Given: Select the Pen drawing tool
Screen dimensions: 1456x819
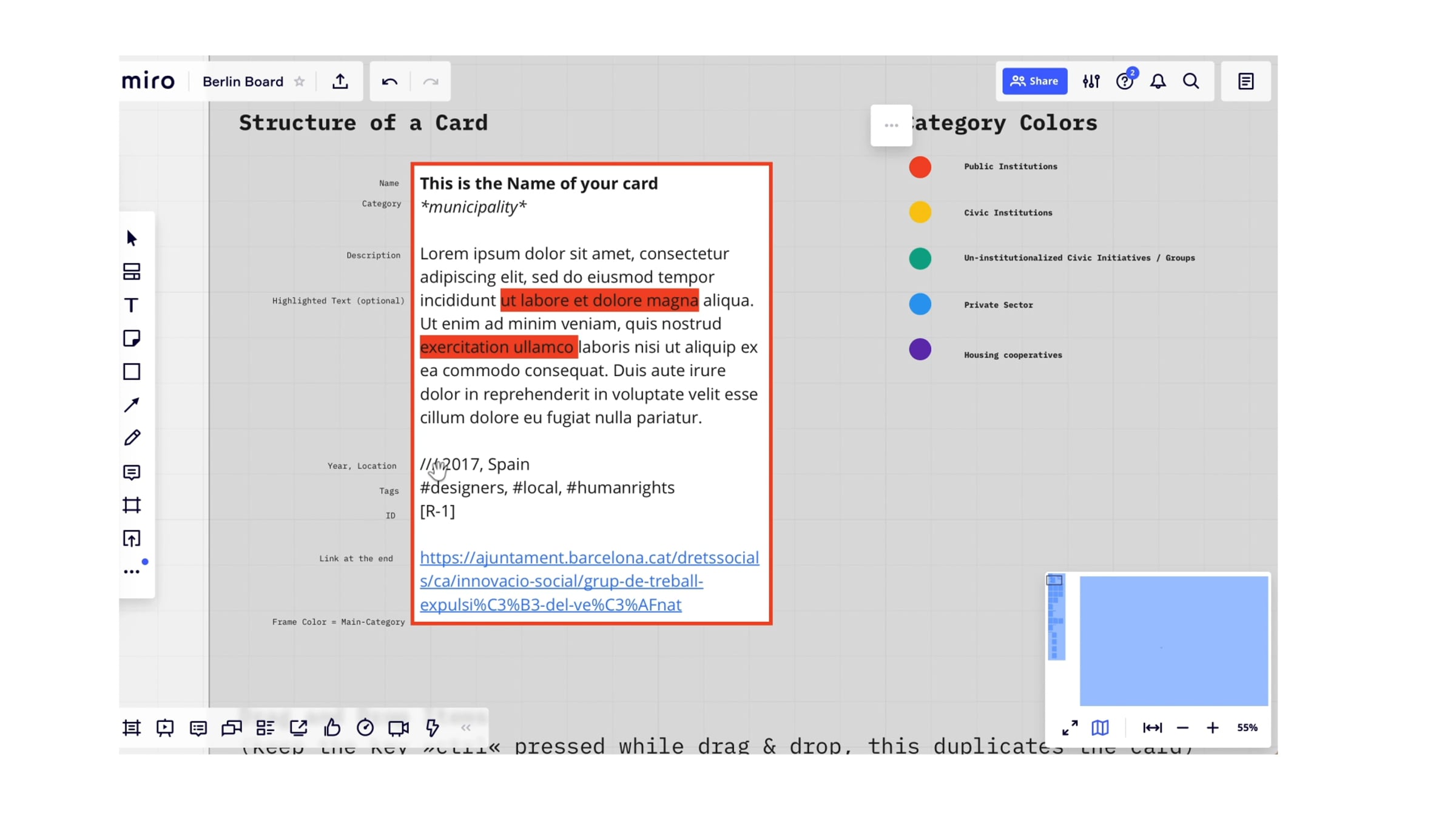Looking at the screenshot, I should click(132, 438).
